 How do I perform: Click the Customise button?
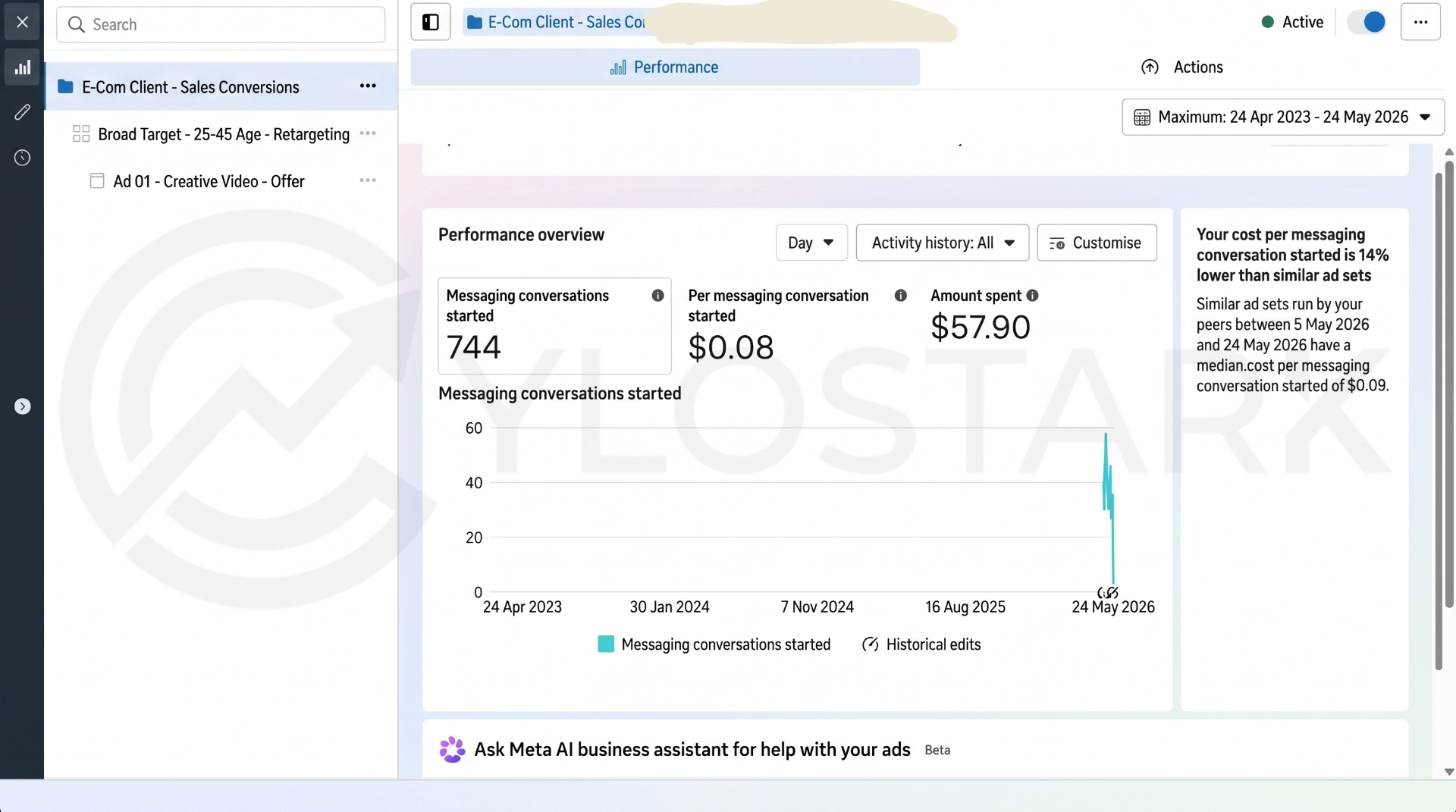(1097, 243)
